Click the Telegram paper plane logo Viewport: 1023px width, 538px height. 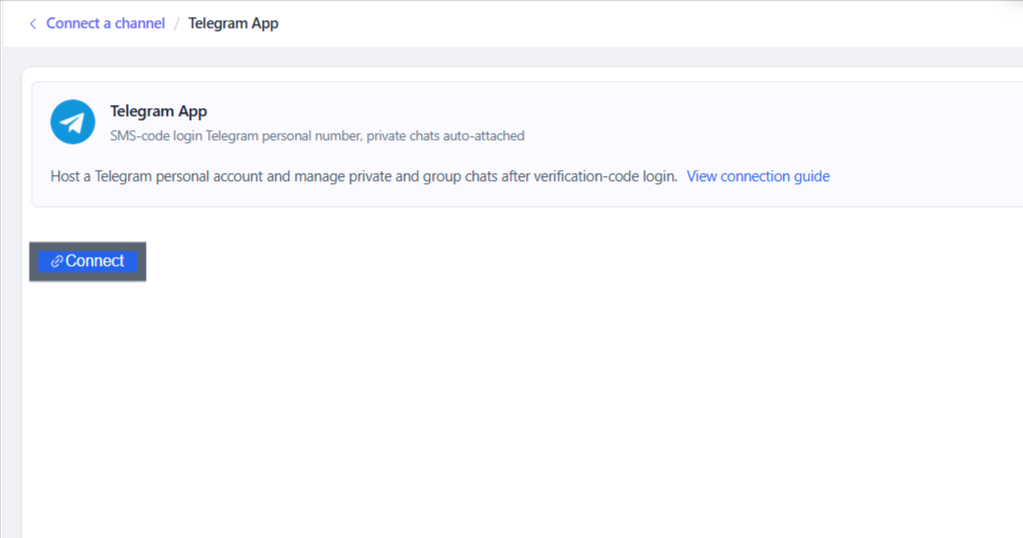coord(72,122)
